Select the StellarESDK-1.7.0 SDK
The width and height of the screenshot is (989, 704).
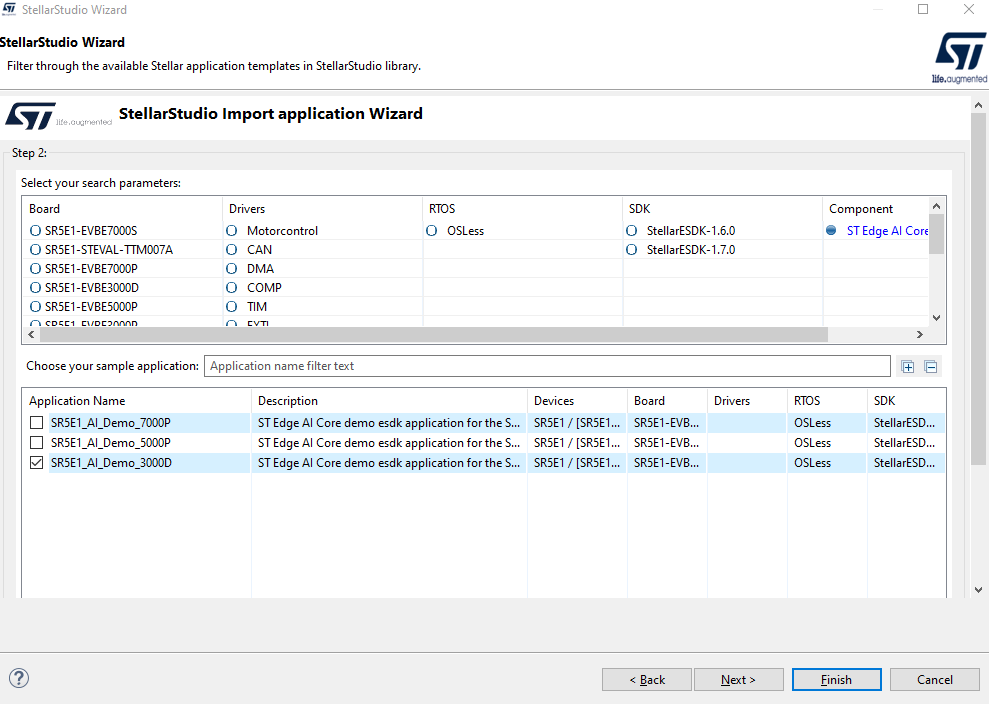tap(631, 249)
